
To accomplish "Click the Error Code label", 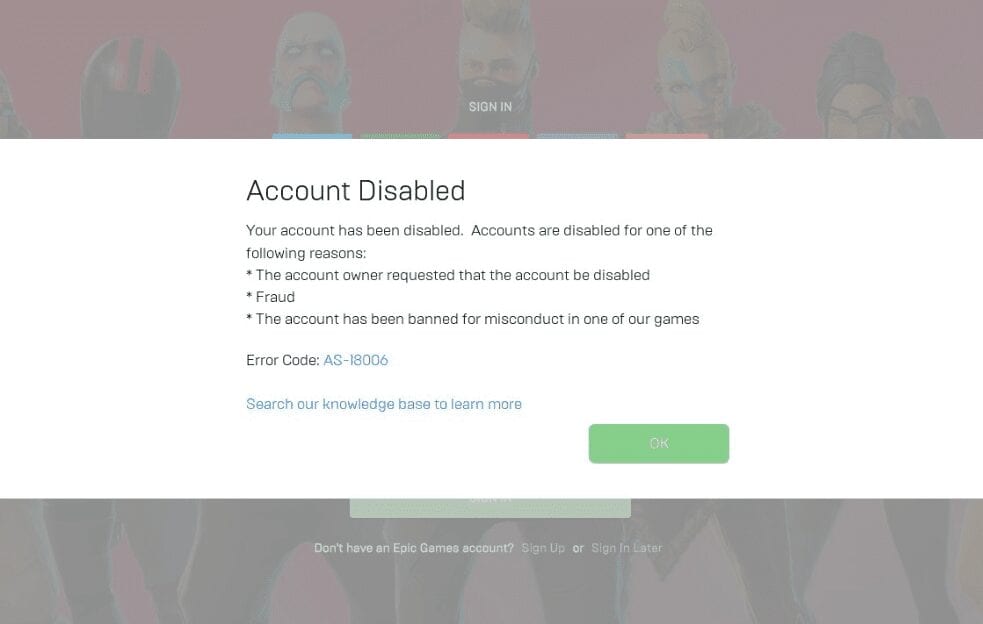I will tap(283, 360).
